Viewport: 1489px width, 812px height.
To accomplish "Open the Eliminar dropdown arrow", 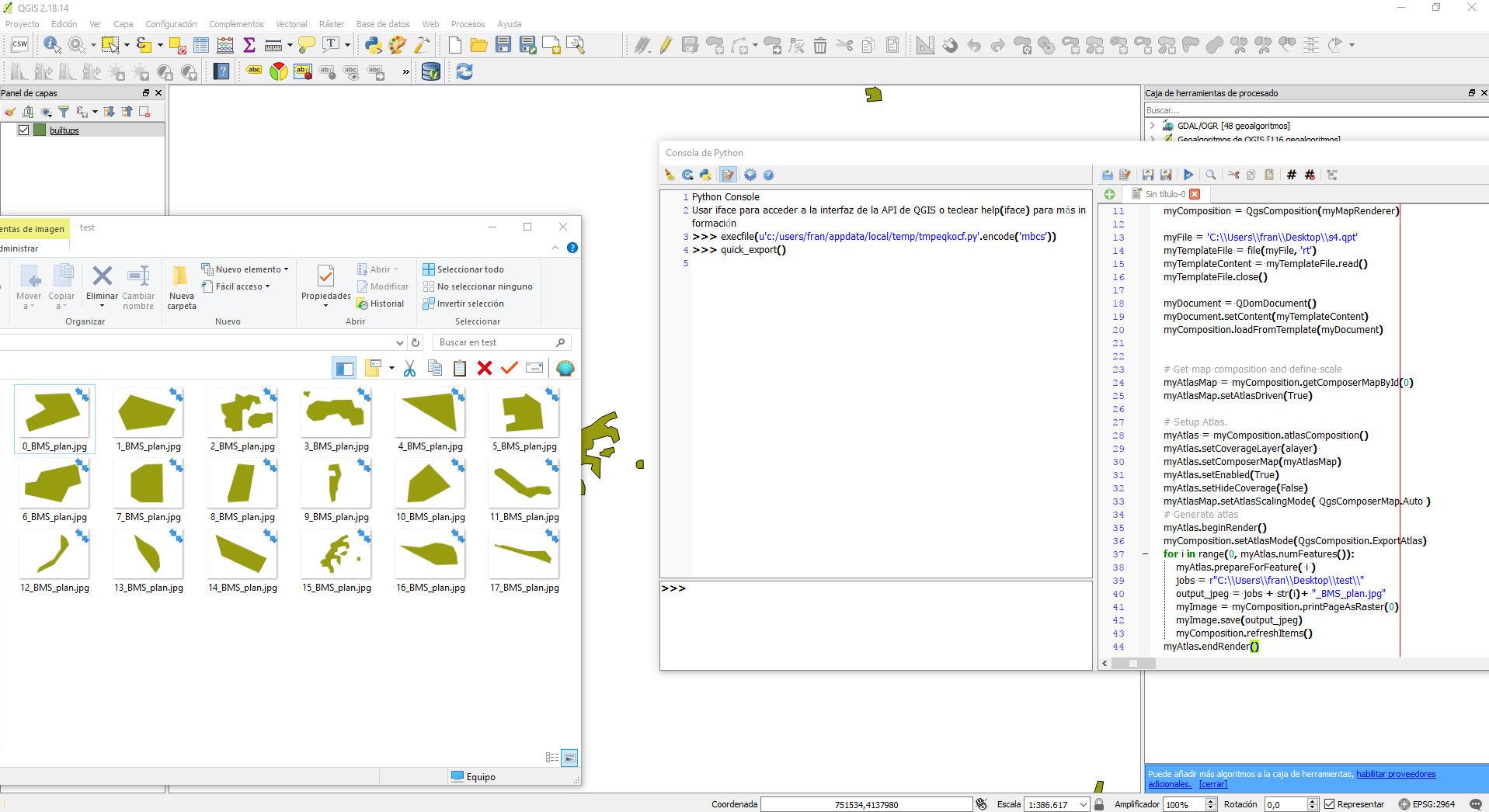I will coord(102,306).
